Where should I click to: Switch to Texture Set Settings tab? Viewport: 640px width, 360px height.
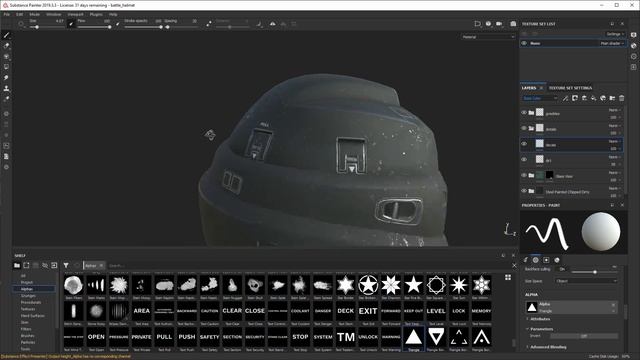(570, 88)
